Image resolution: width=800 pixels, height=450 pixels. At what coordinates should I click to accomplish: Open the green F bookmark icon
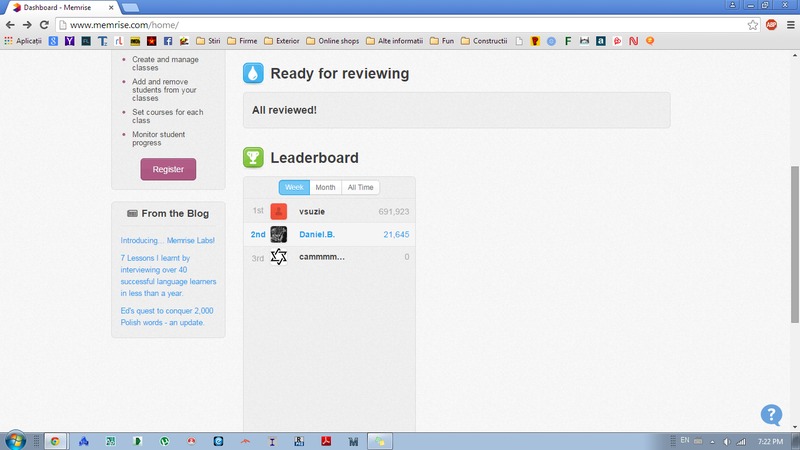point(567,41)
